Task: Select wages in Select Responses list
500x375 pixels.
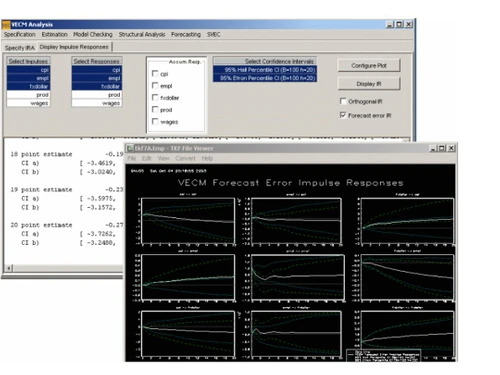Action: point(97,103)
